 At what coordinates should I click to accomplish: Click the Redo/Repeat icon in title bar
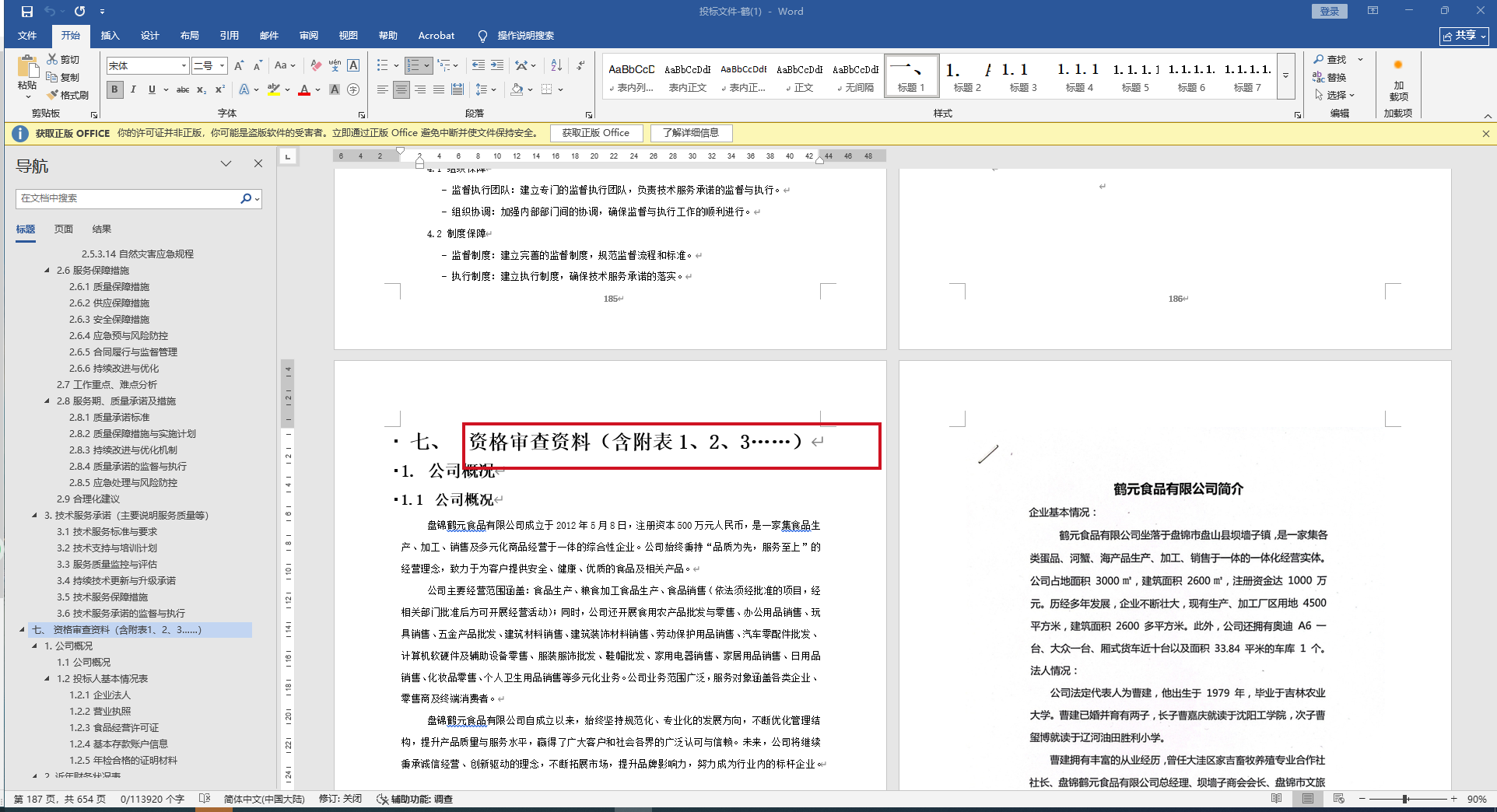point(79,12)
